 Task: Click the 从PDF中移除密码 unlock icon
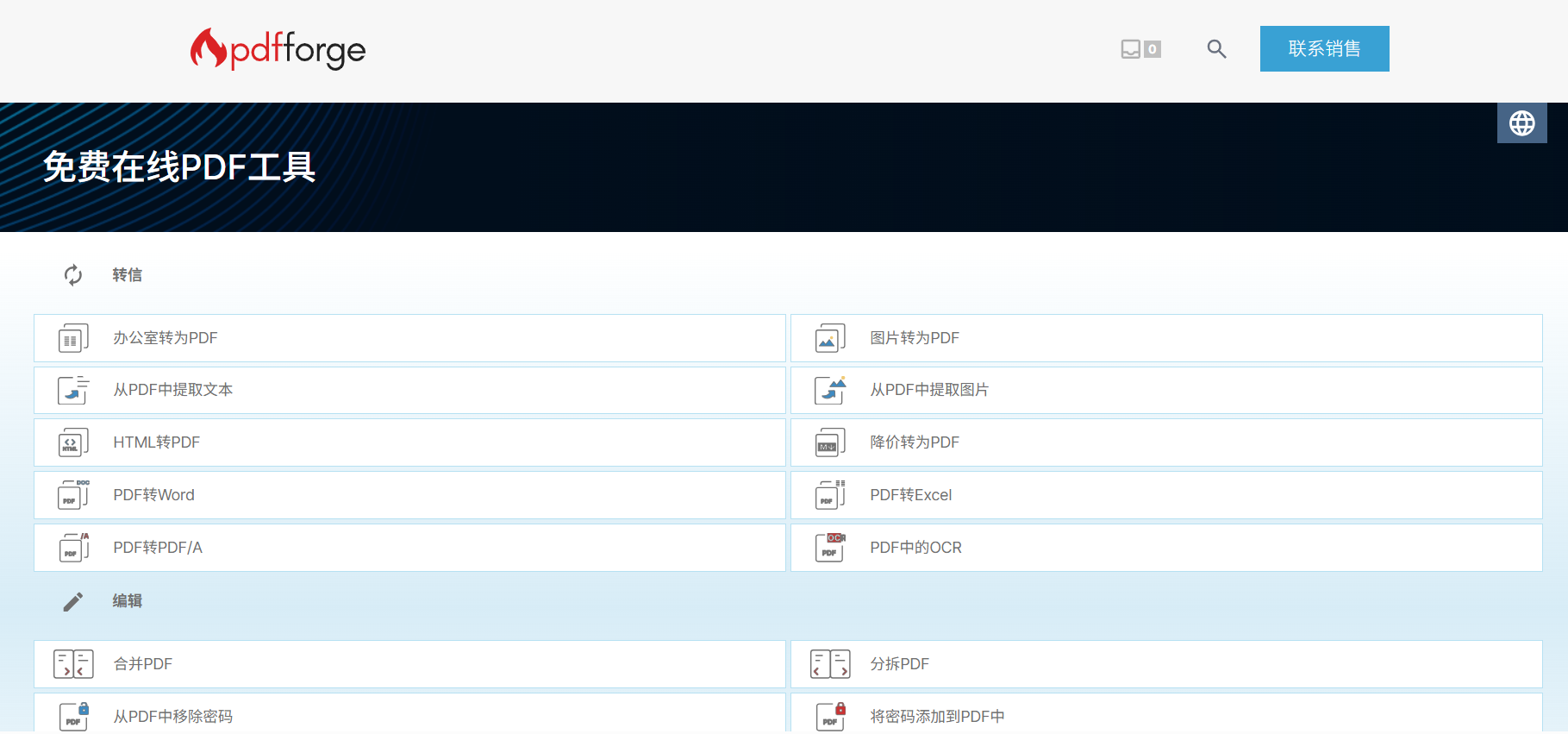click(x=73, y=717)
